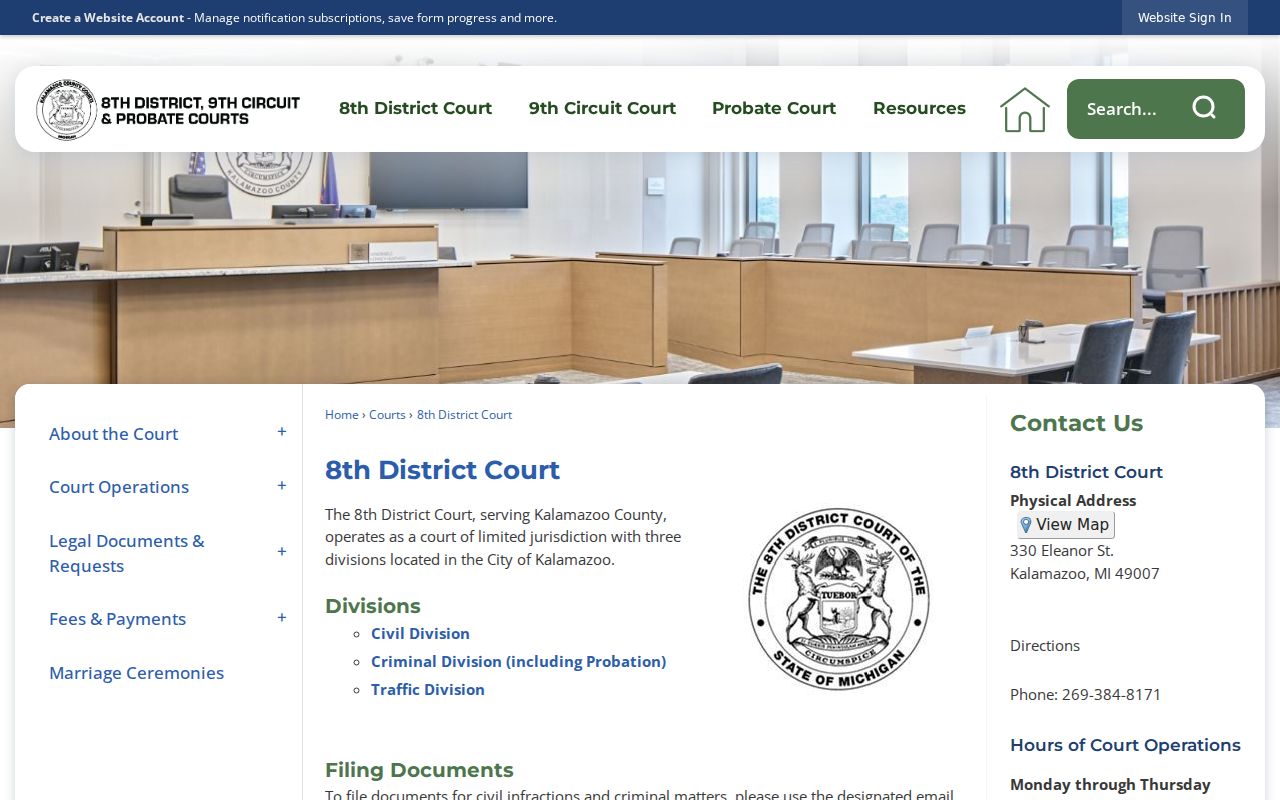
Task: Open the Court Operations sidebar link
Action: coord(119,487)
